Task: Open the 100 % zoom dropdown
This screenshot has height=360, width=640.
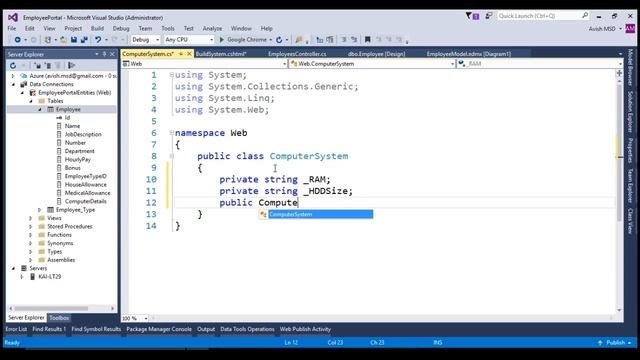Action: [146, 318]
